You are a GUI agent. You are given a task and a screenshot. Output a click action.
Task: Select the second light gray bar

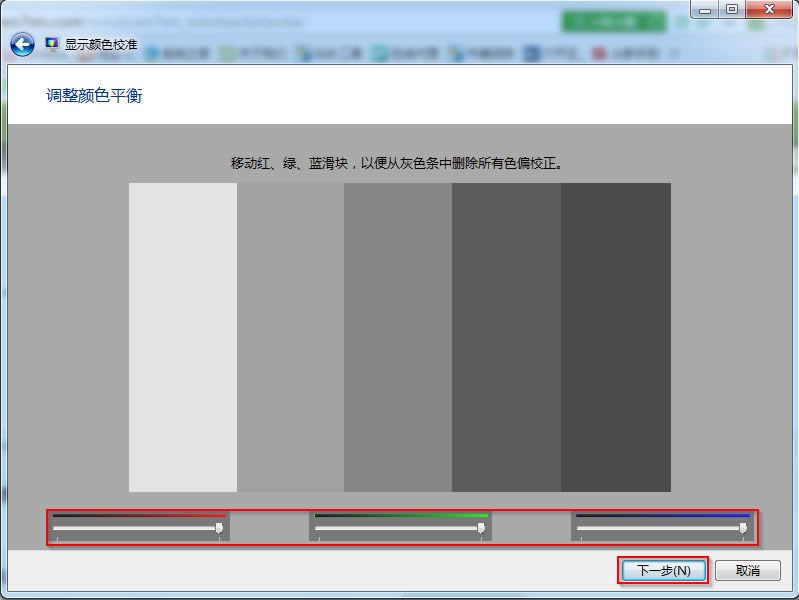click(290, 337)
